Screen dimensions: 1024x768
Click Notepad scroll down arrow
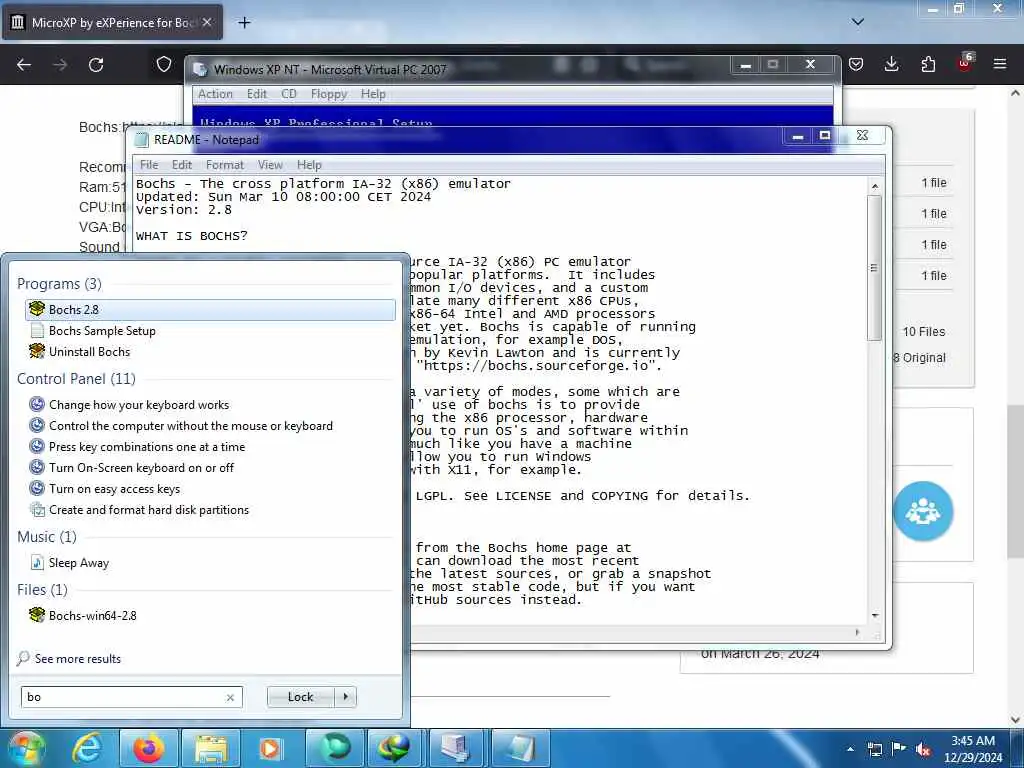click(x=874, y=615)
